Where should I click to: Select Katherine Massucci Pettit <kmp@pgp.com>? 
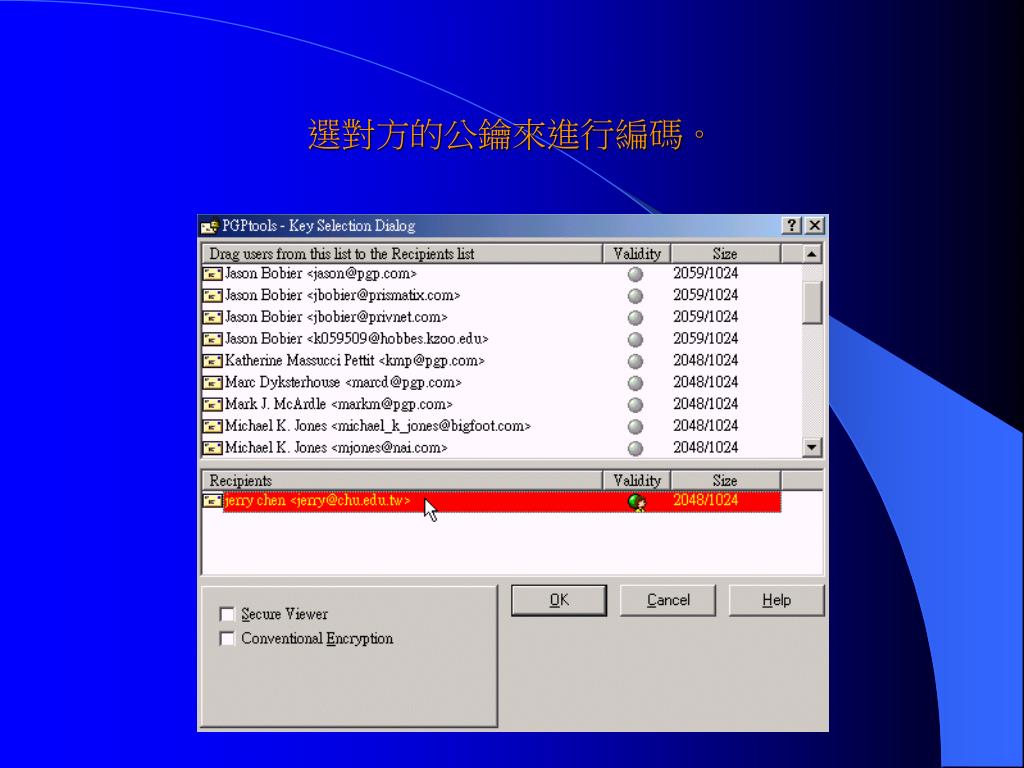pos(355,360)
